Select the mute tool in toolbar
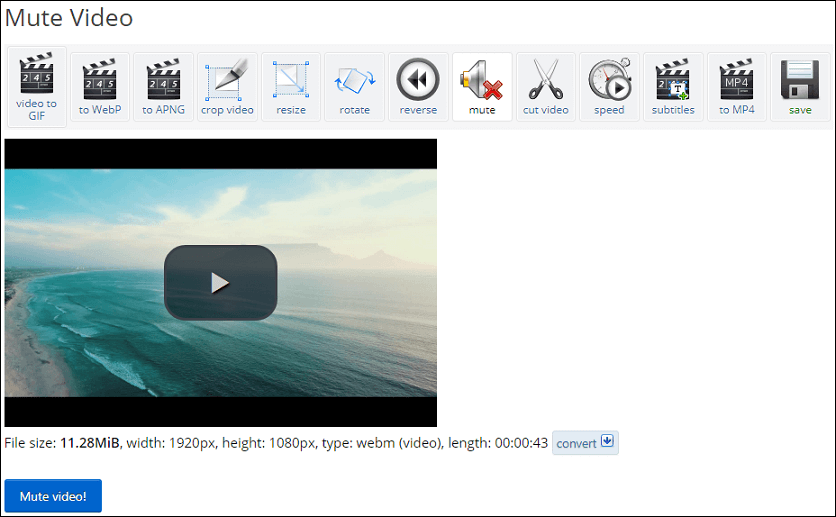 [x=482, y=87]
